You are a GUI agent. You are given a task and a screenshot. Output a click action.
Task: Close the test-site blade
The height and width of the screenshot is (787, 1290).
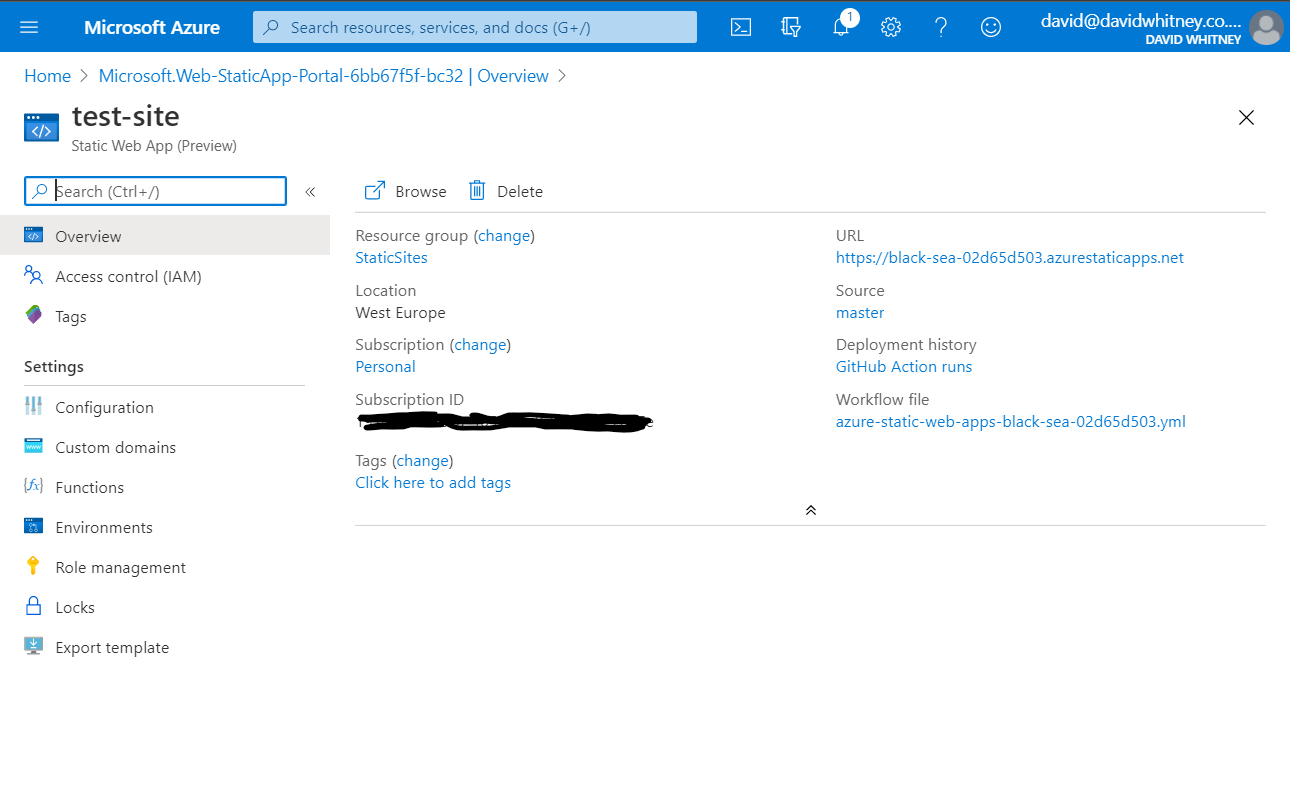[1246, 118]
